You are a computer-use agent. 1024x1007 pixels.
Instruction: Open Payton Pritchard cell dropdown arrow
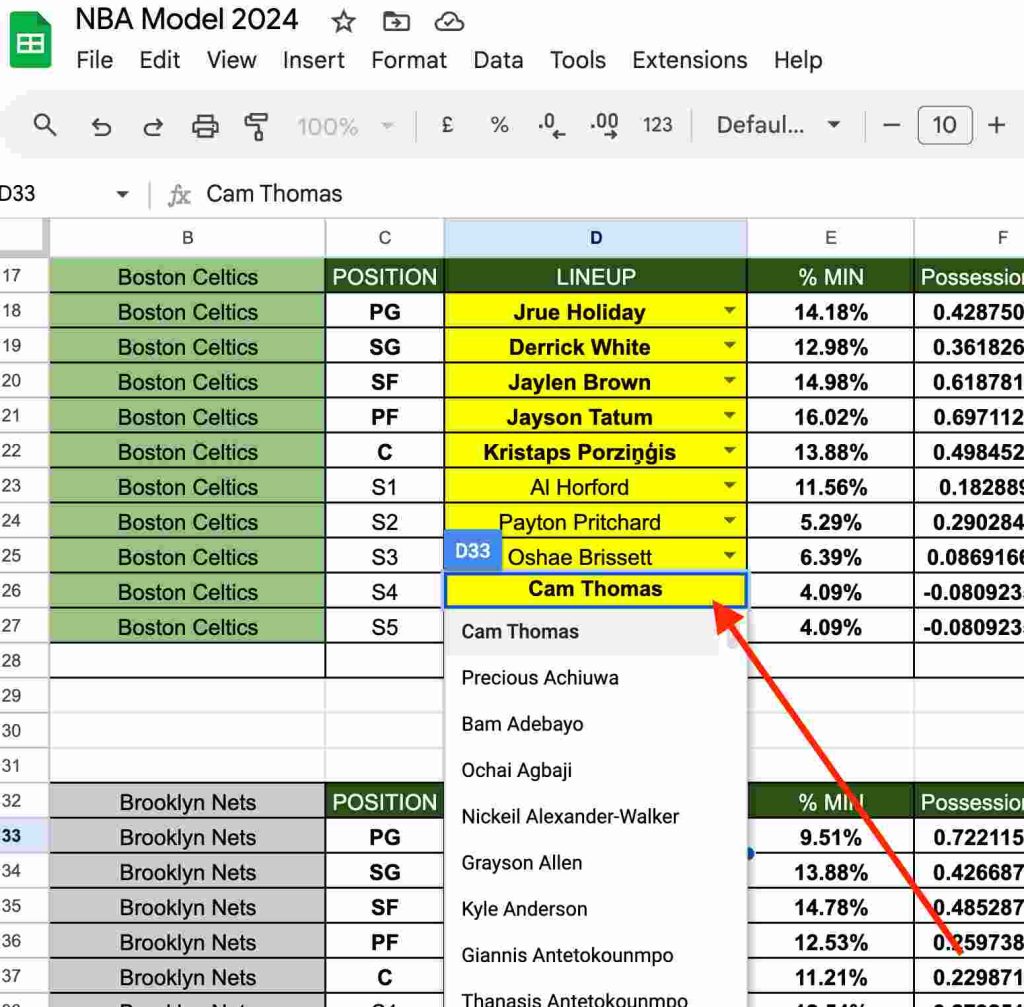pyautogui.click(x=730, y=520)
